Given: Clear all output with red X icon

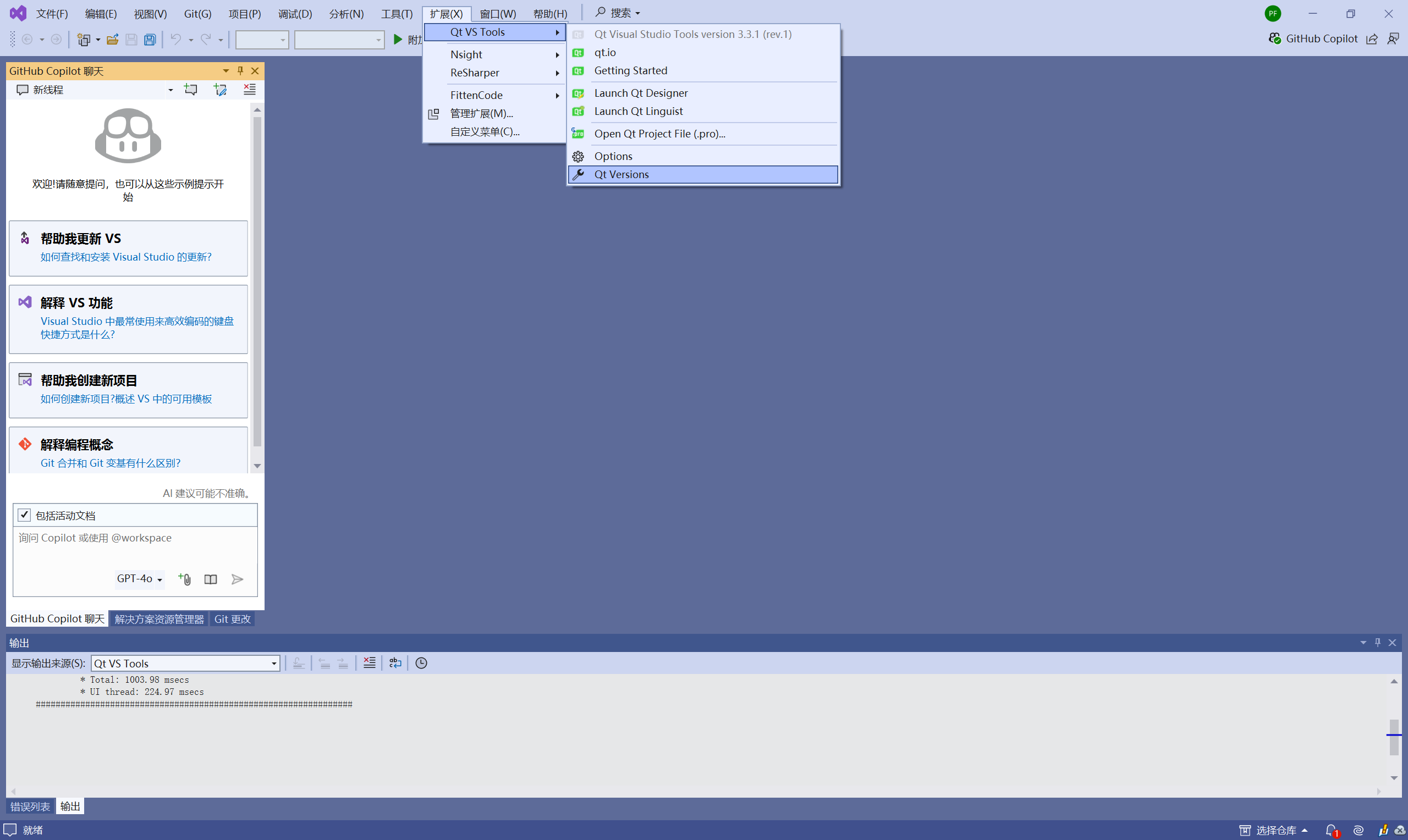Looking at the screenshot, I should click(x=370, y=663).
